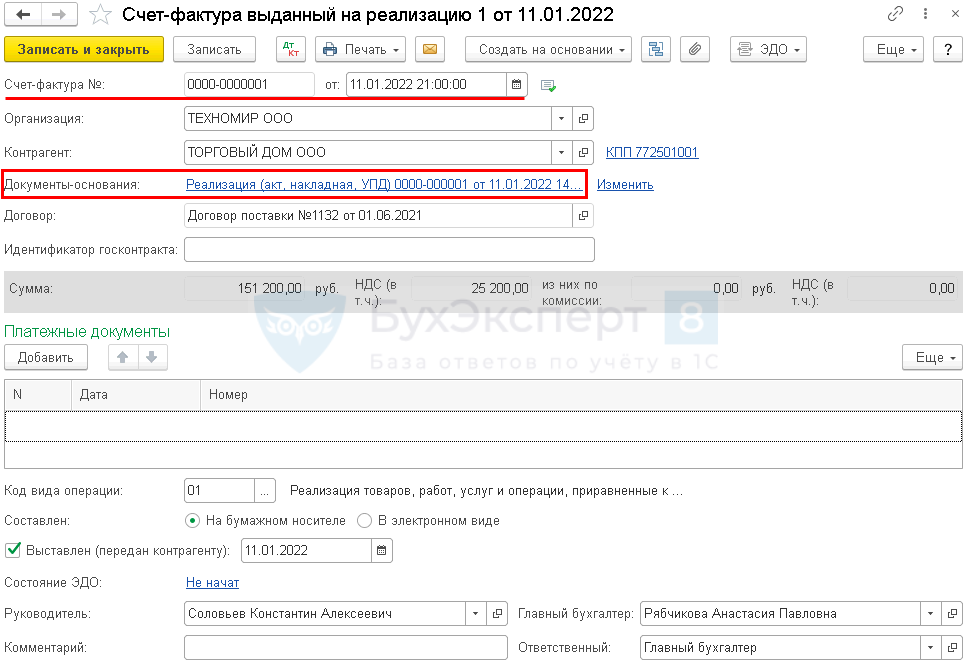Click the envelope email icon
Viewport: 973px width, 664px height.
(x=430, y=50)
